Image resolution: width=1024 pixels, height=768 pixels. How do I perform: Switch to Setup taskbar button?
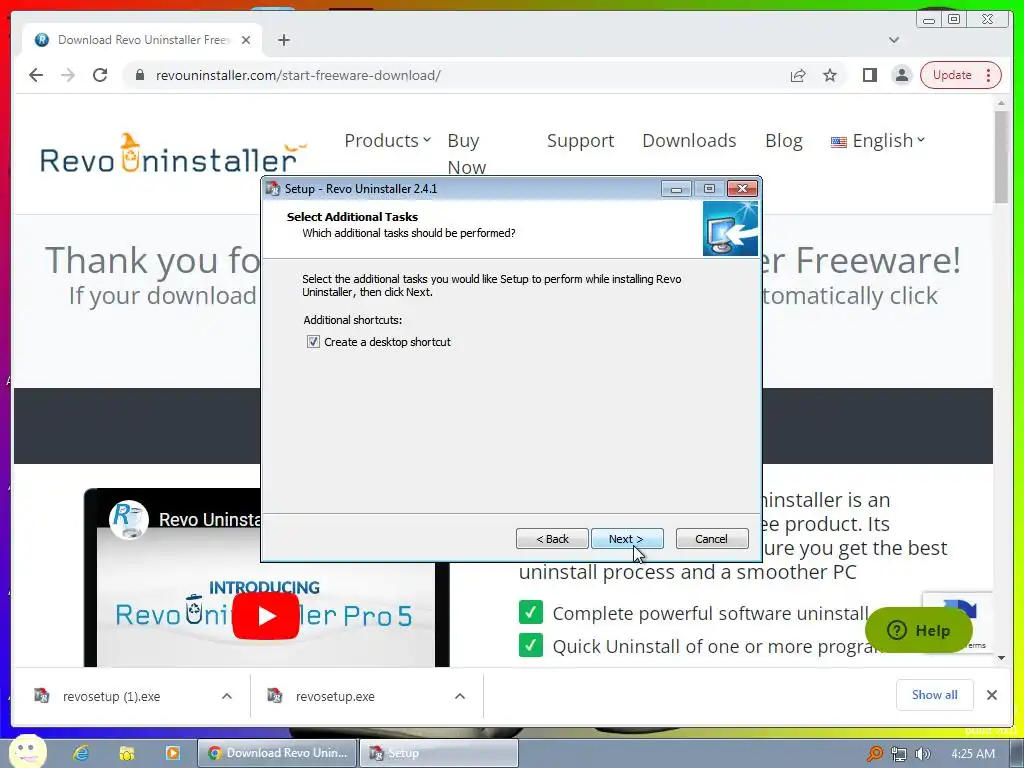[x=439, y=753]
